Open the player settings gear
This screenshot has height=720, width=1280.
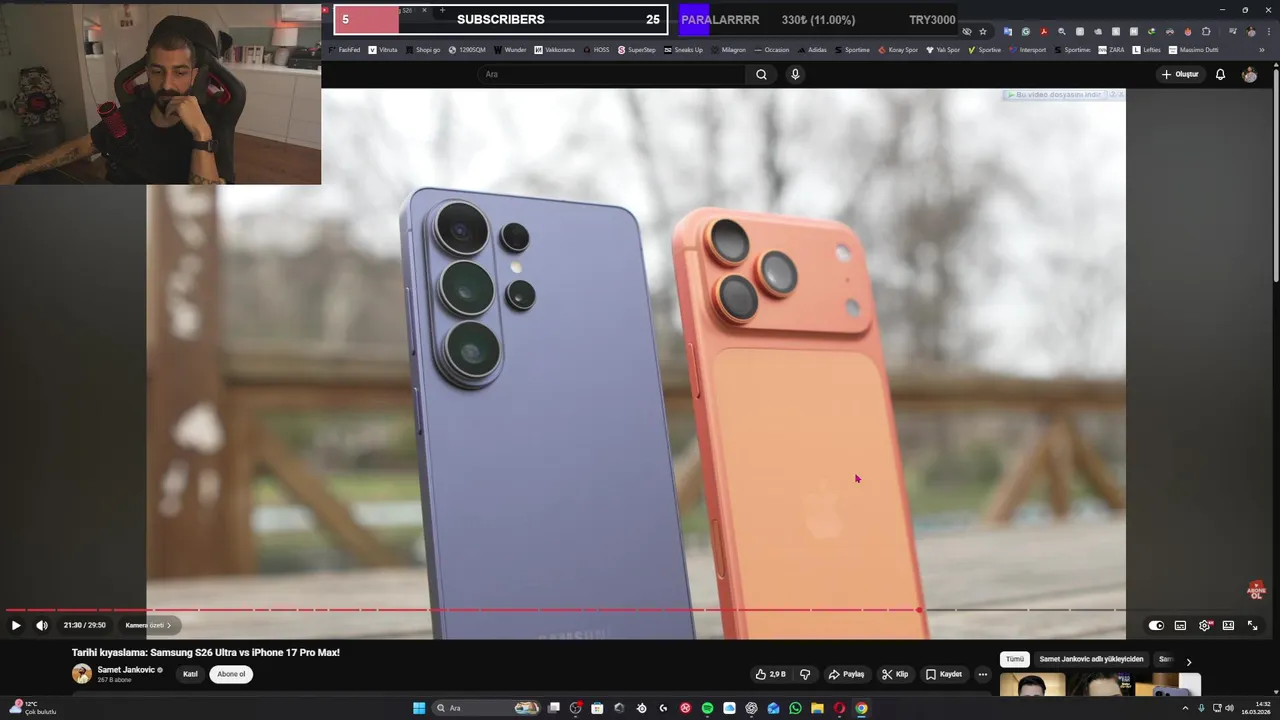click(x=1205, y=625)
